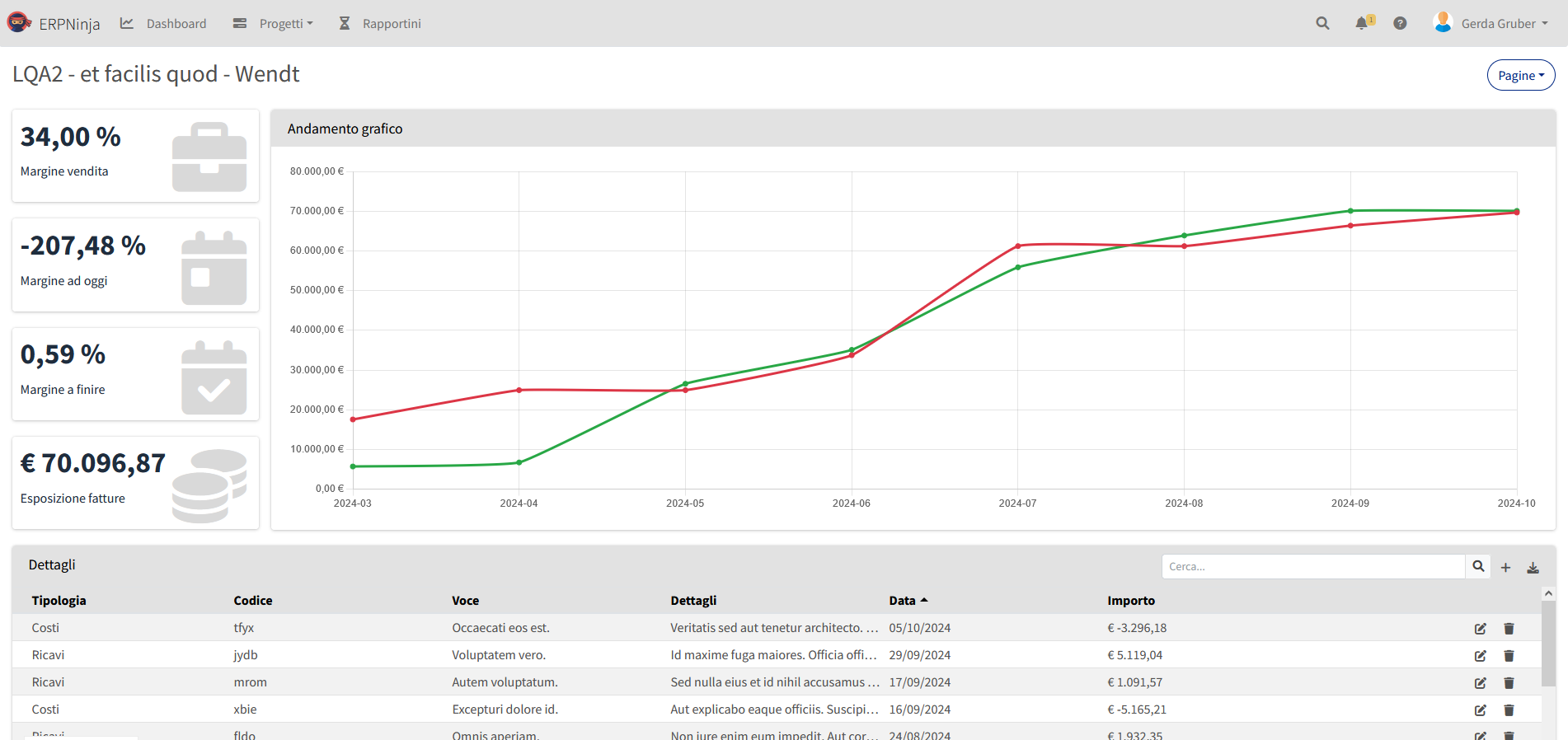Click the briefcase icon on Margine vendita card

point(209,157)
